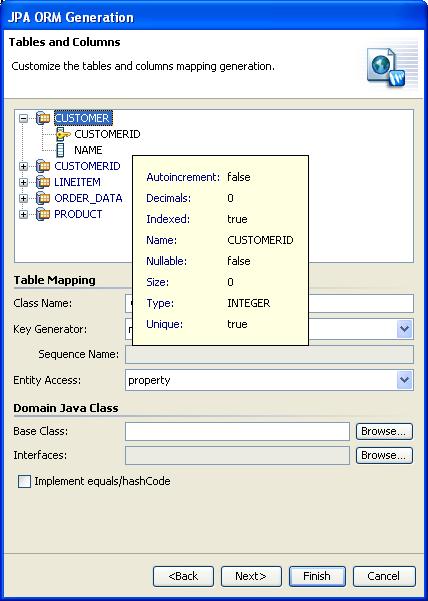Image resolution: width=428 pixels, height=601 pixels.
Task: Open the Key Generator dropdown arrow
Action: click(404, 329)
